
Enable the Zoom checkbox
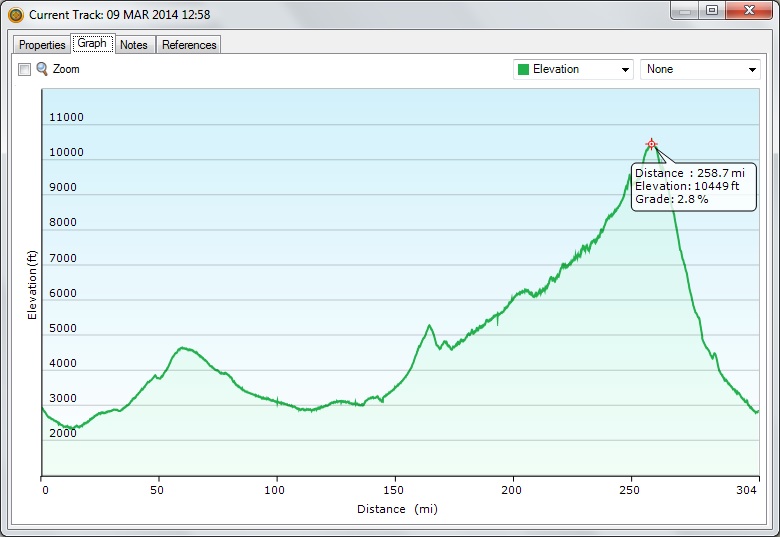tap(24, 69)
